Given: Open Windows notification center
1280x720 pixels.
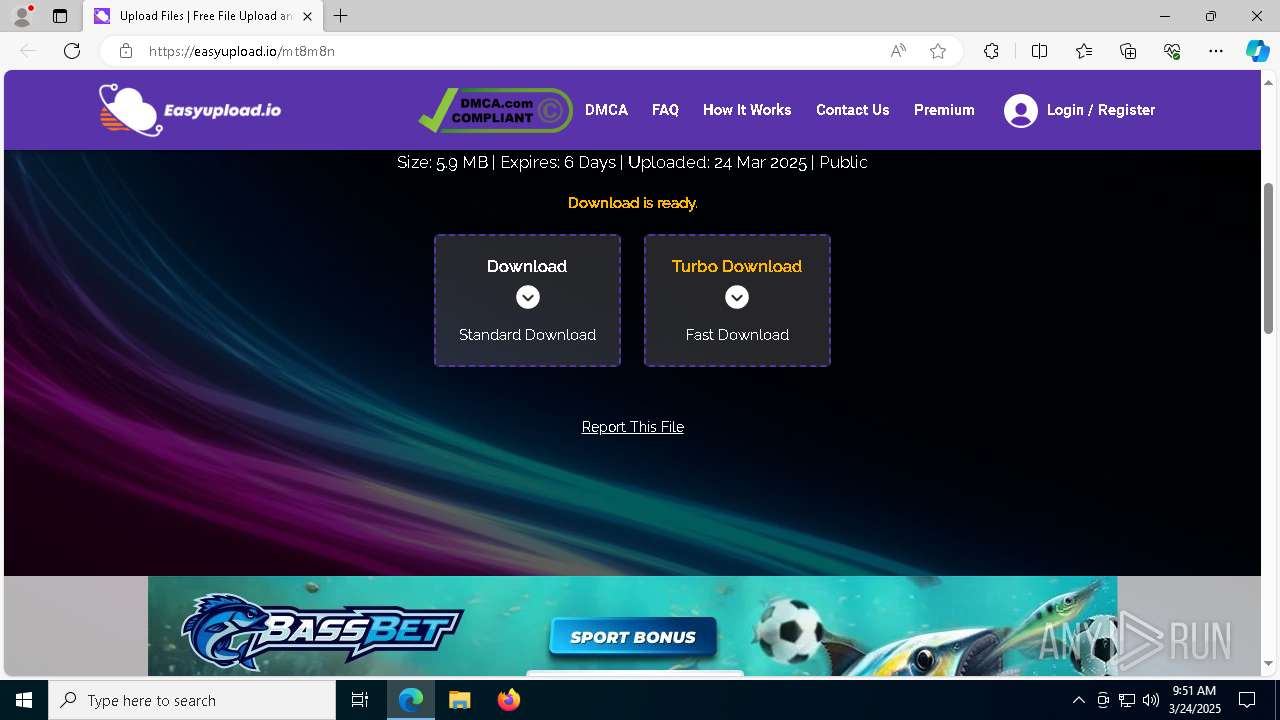Looking at the screenshot, I should coord(1247,700).
